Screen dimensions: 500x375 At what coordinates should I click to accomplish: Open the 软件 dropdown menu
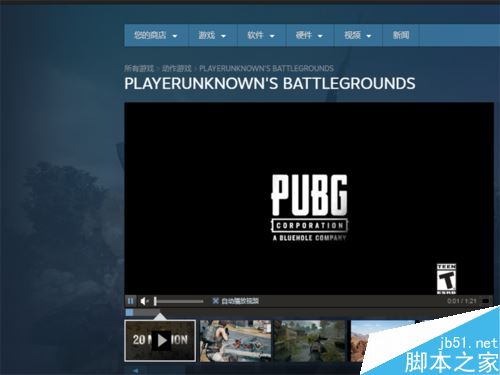pos(261,35)
